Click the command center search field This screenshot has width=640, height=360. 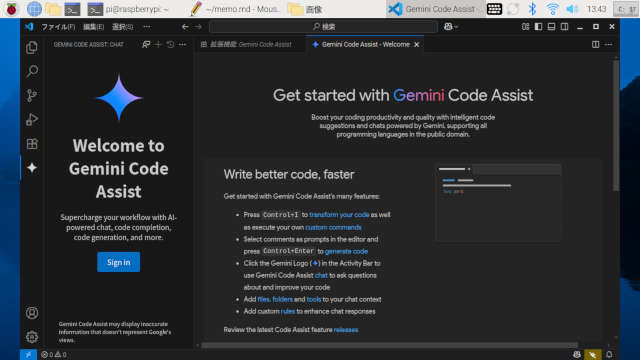[323, 27]
